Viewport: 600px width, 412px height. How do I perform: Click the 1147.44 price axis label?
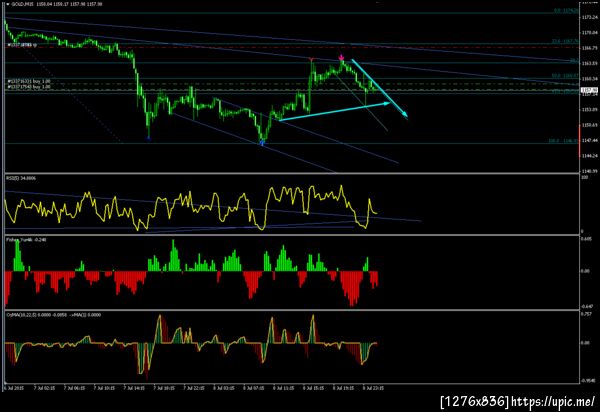point(589,140)
